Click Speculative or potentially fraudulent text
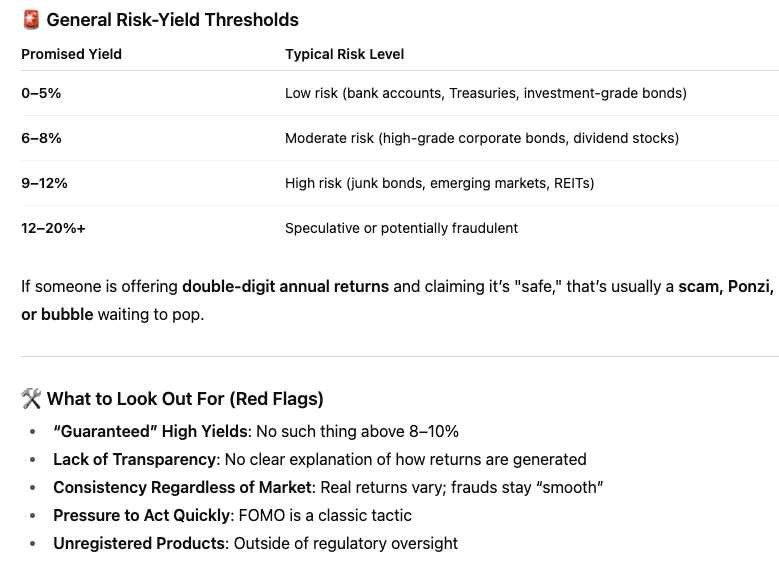The image size is (779, 570). coord(401,228)
